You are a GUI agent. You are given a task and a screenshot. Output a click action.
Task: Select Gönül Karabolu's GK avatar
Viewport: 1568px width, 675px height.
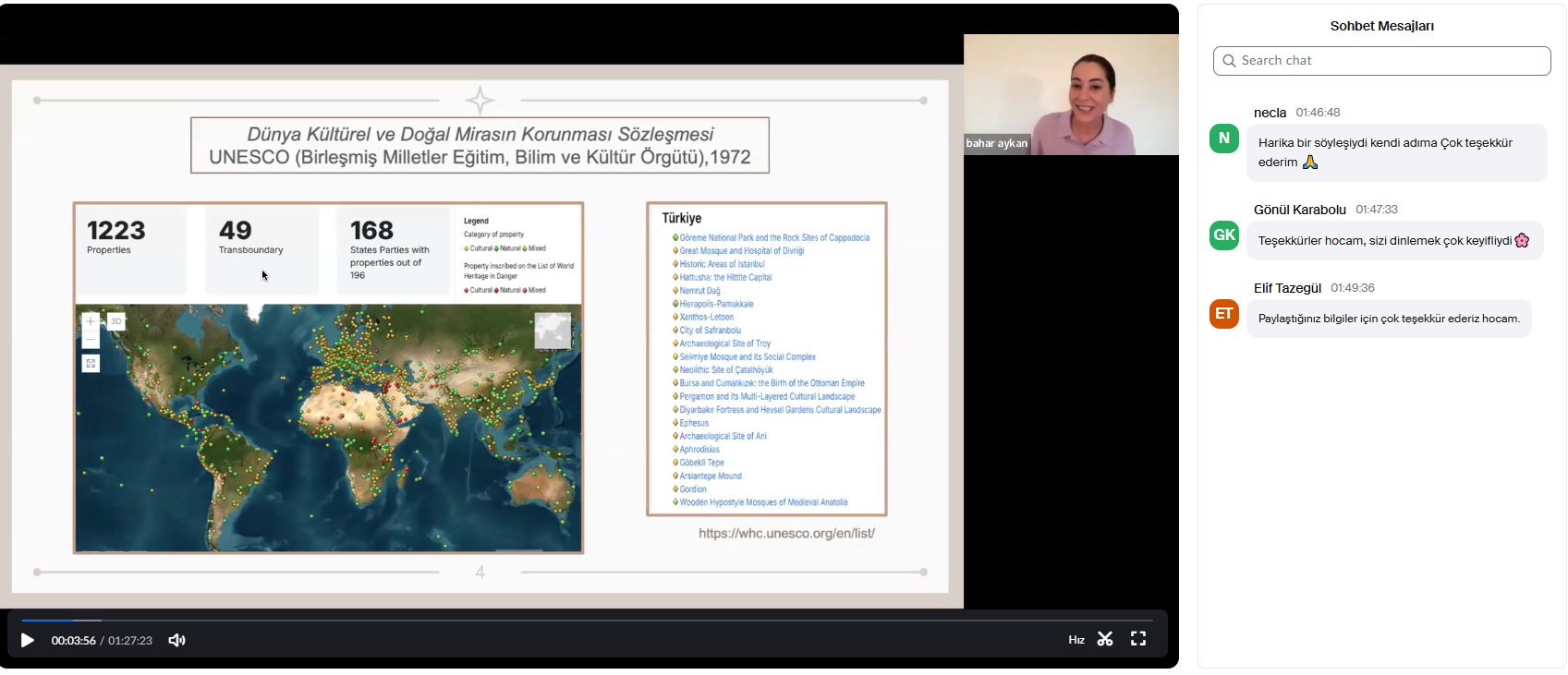pyautogui.click(x=1224, y=235)
